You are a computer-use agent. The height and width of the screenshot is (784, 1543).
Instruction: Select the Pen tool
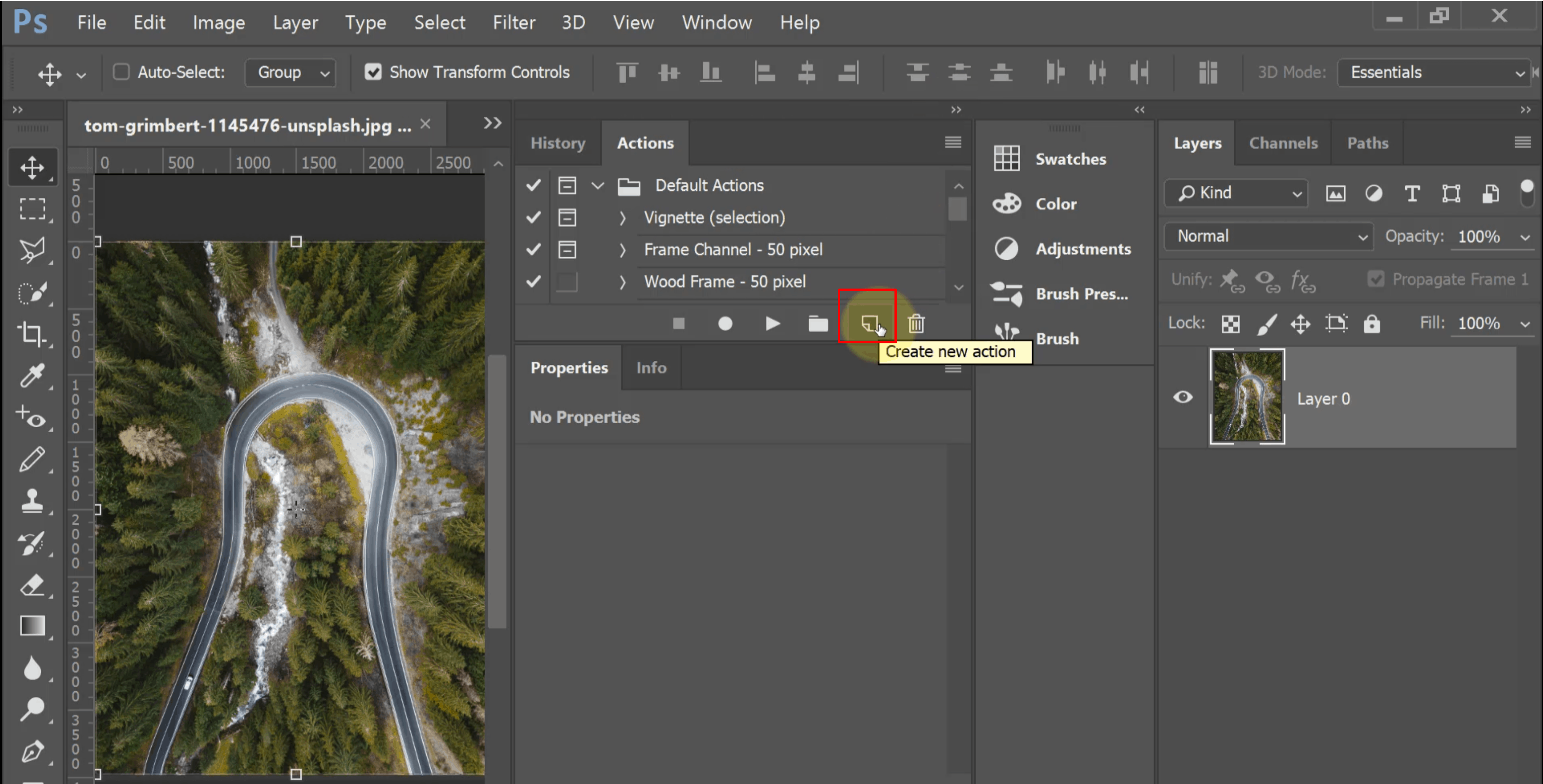pos(32,752)
